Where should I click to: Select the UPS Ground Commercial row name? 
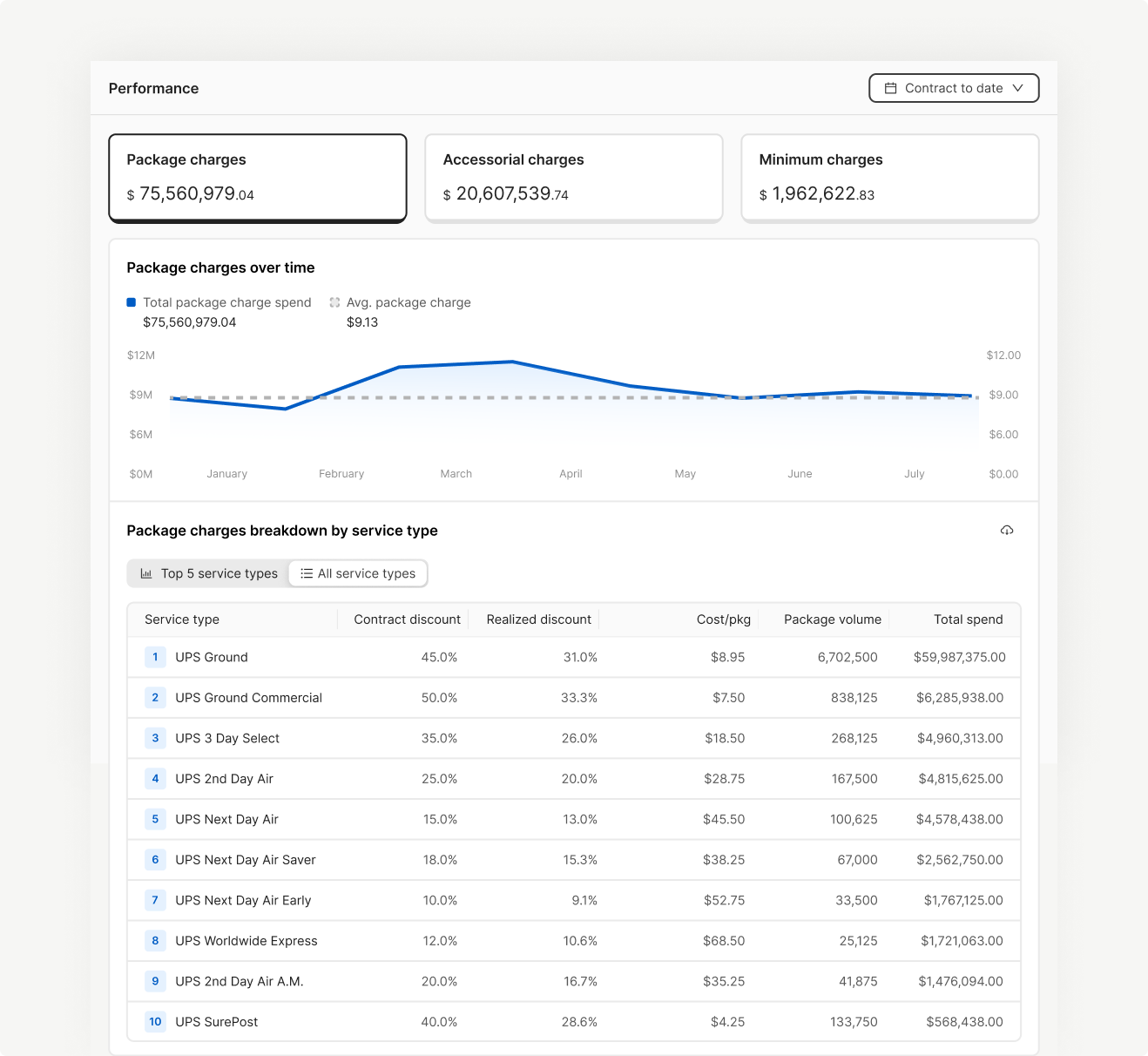pos(248,698)
